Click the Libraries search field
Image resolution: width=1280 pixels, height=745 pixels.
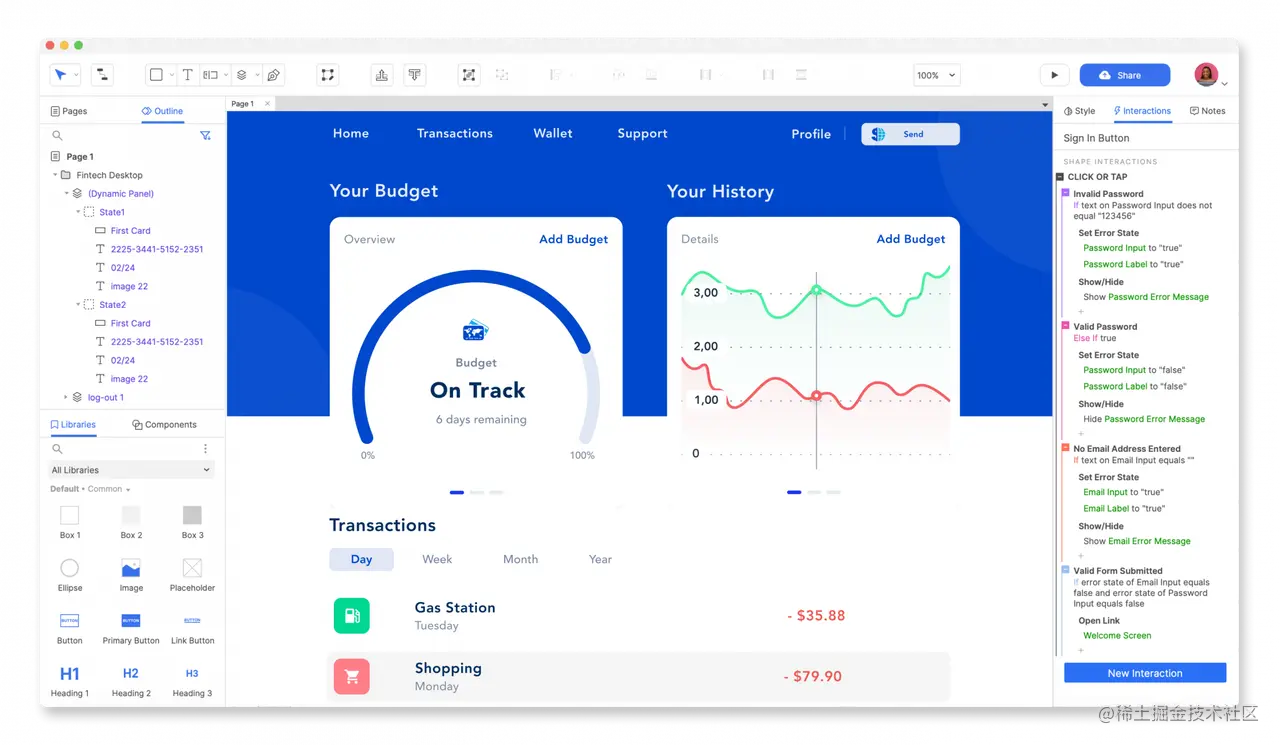click(125, 449)
